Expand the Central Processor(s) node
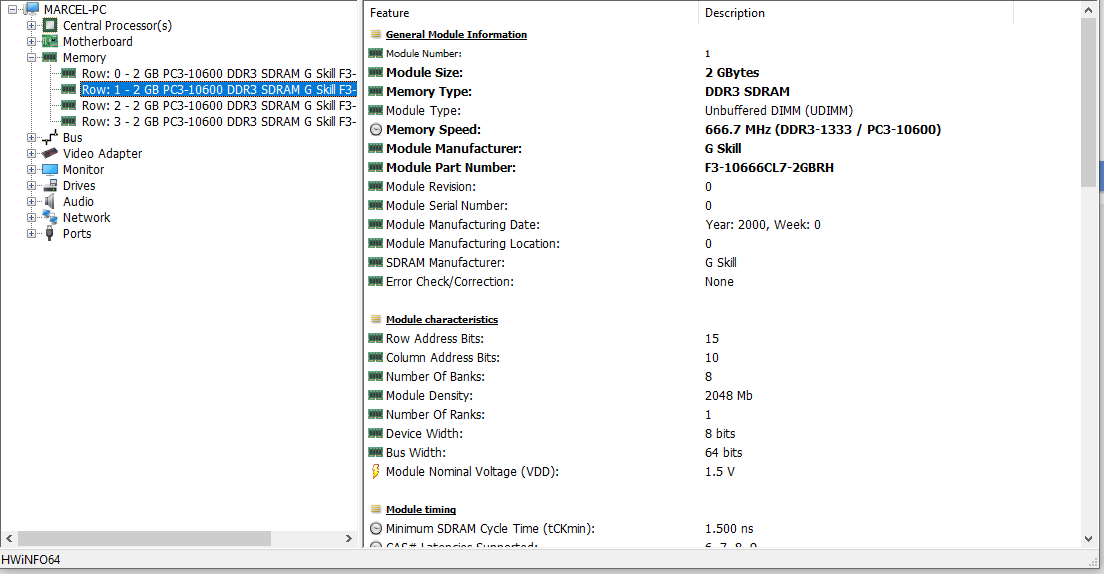 click(31, 25)
